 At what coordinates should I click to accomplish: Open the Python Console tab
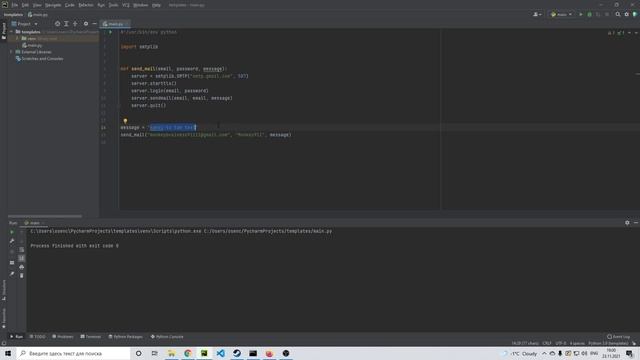167,337
